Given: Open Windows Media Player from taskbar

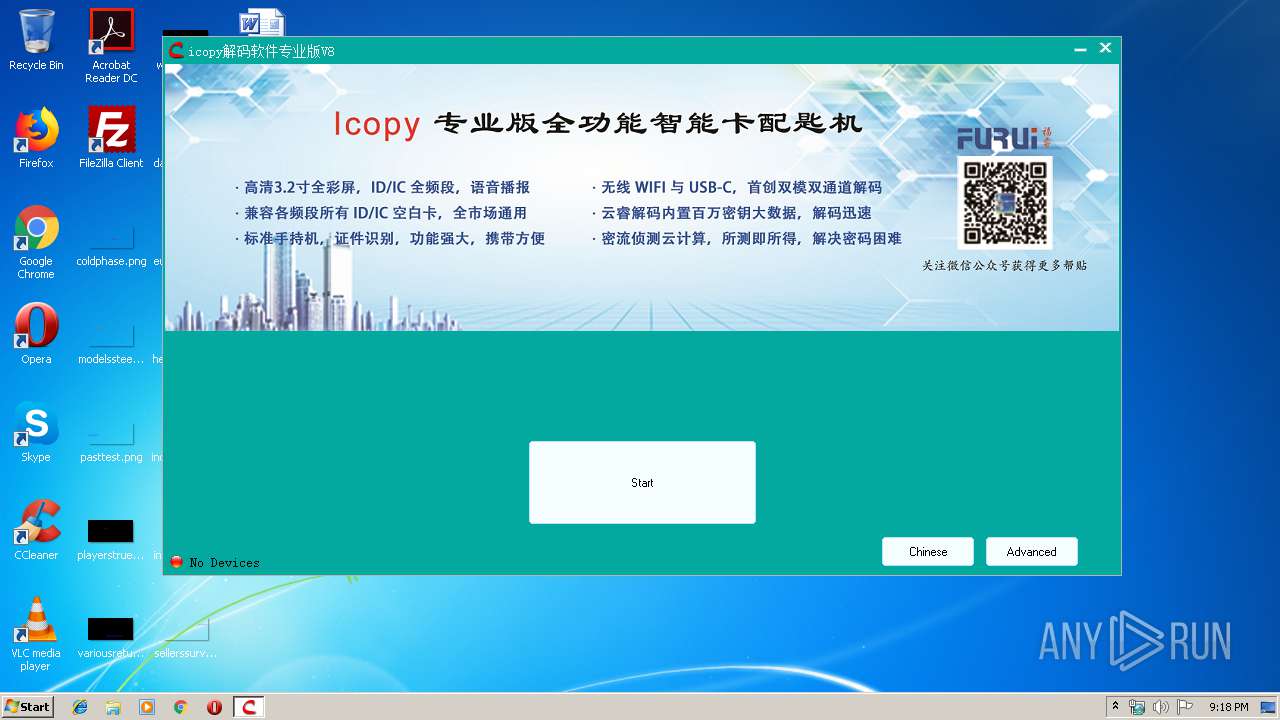Looking at the screenshot, I should [147, 707].
